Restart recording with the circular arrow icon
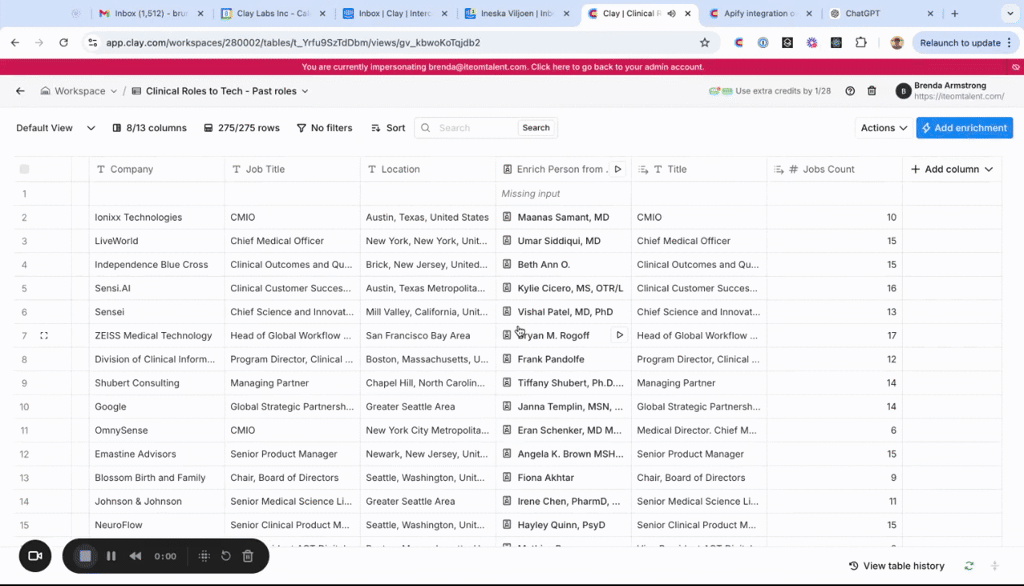Image resolution: width=1024 pixels, height=586 pixels. click(226, 556)
